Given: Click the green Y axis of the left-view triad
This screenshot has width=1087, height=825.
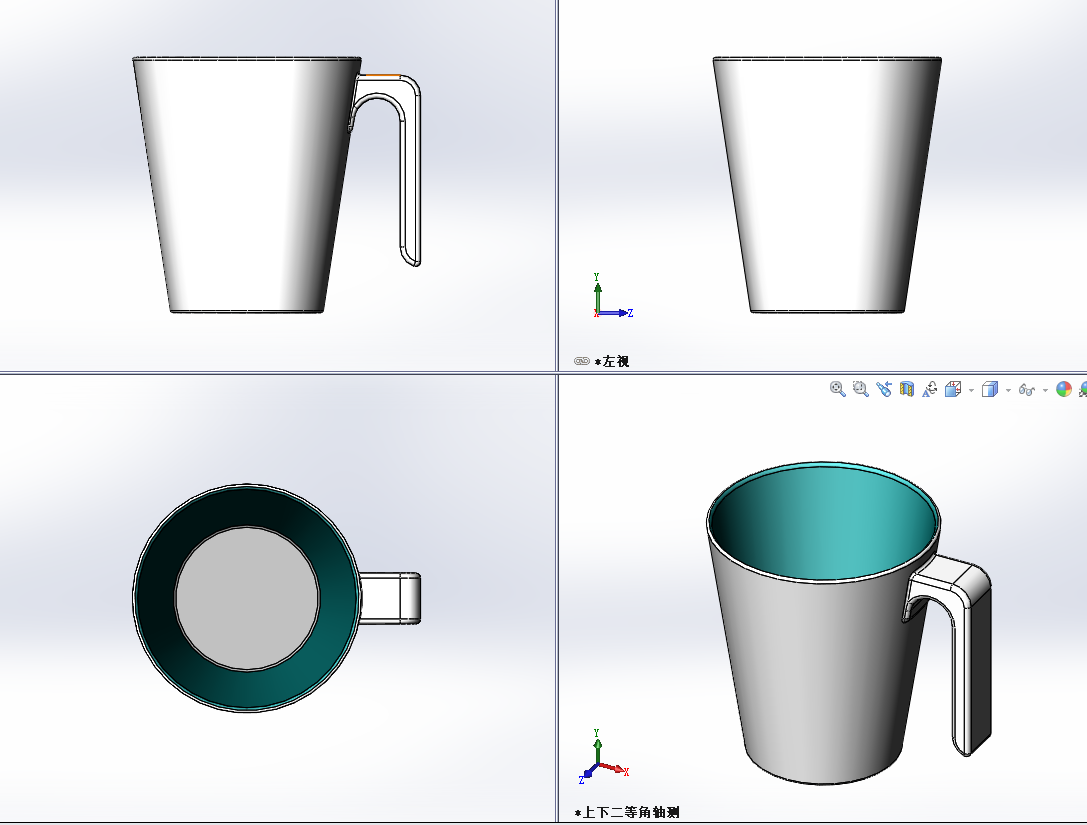Looking at the screenshot, I should [x=597, y=294].
